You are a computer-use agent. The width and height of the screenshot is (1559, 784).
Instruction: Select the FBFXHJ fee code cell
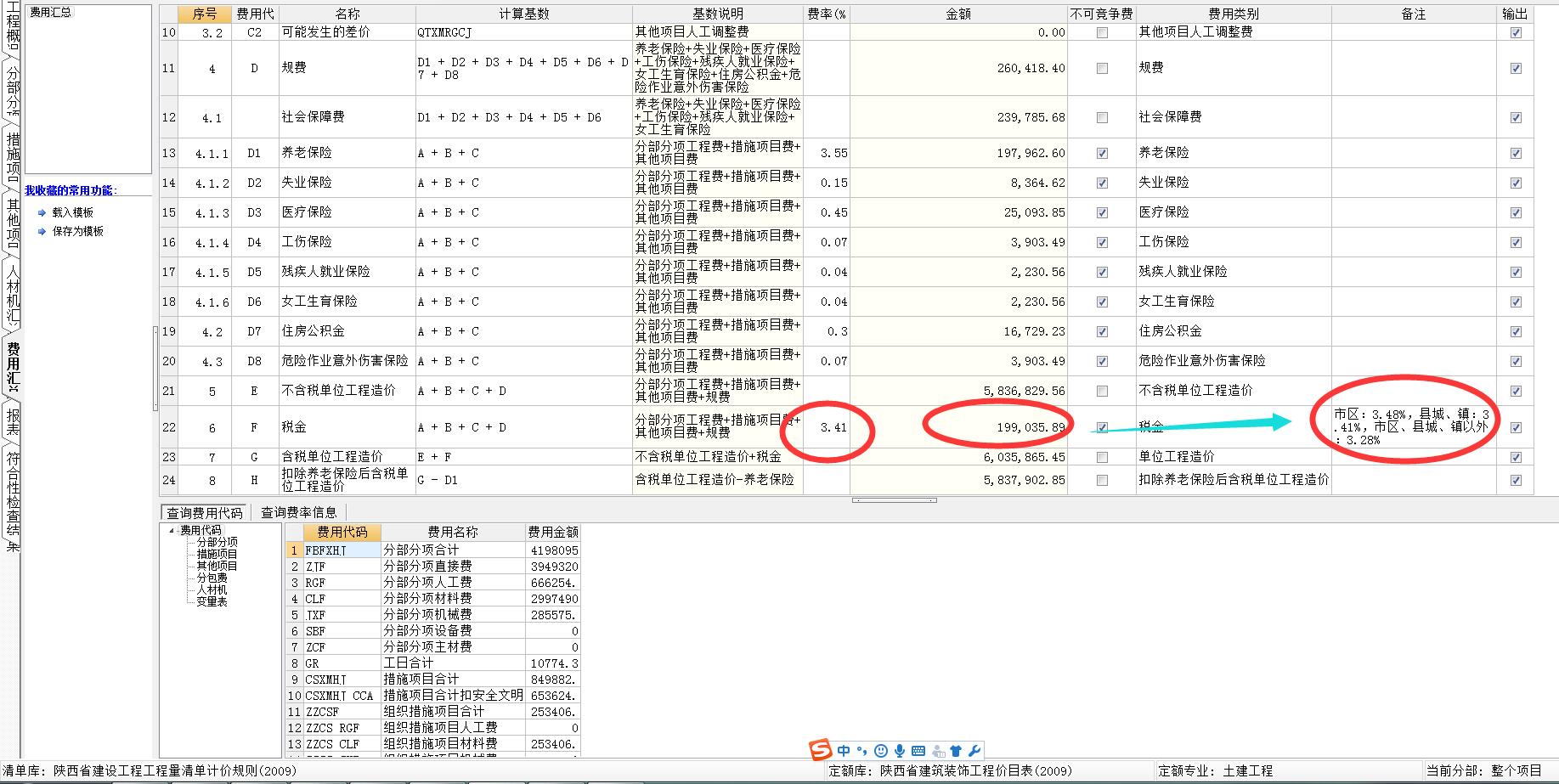pos(342,550)
